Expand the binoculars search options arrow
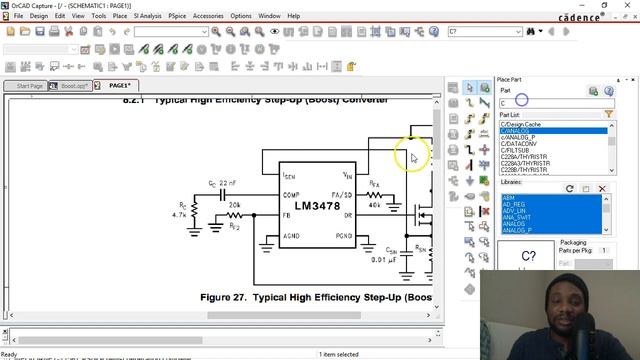The width and height of the screenshot is (640, 360). point(540,31)
